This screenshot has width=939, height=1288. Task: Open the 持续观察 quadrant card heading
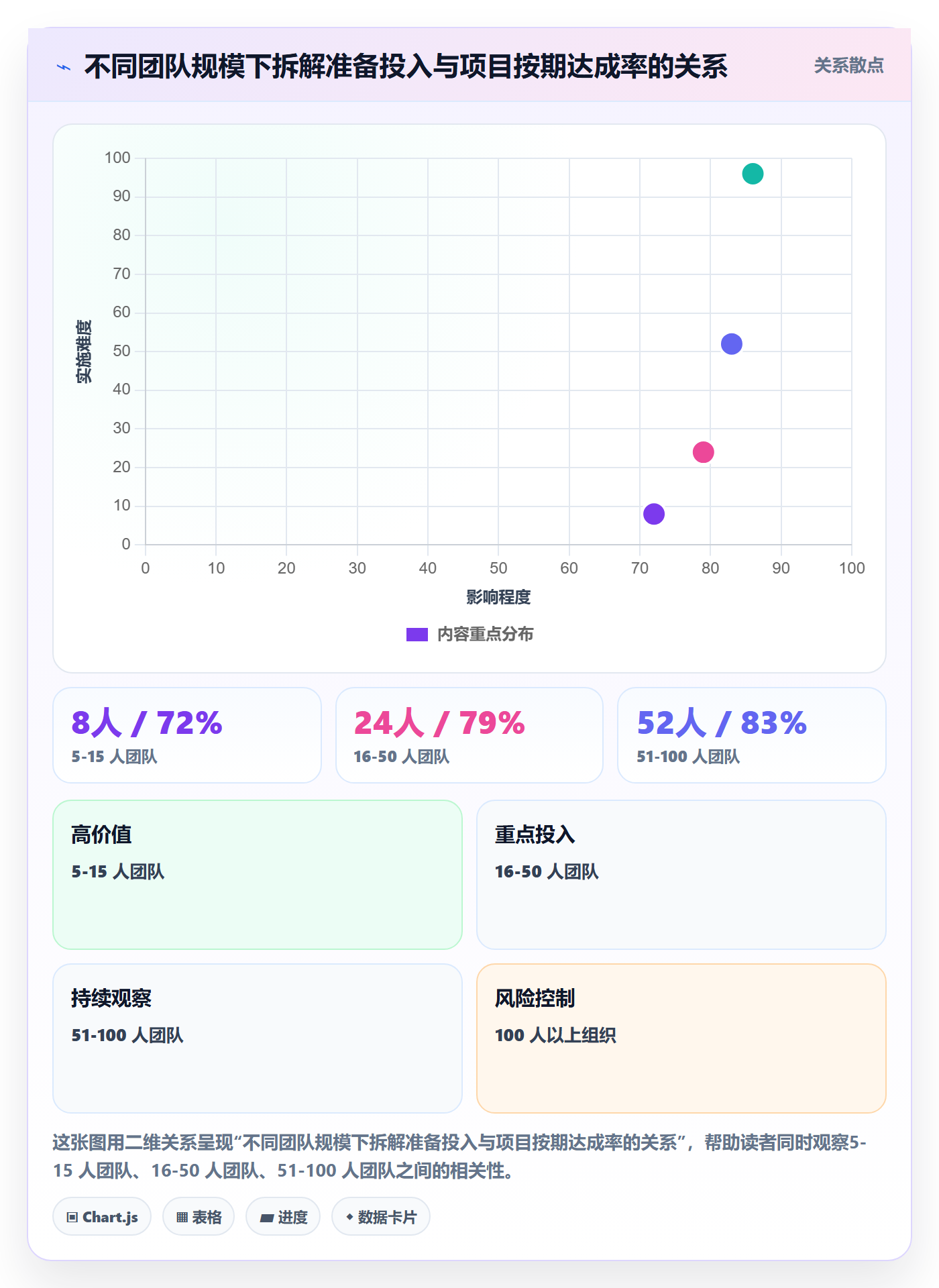111,998
